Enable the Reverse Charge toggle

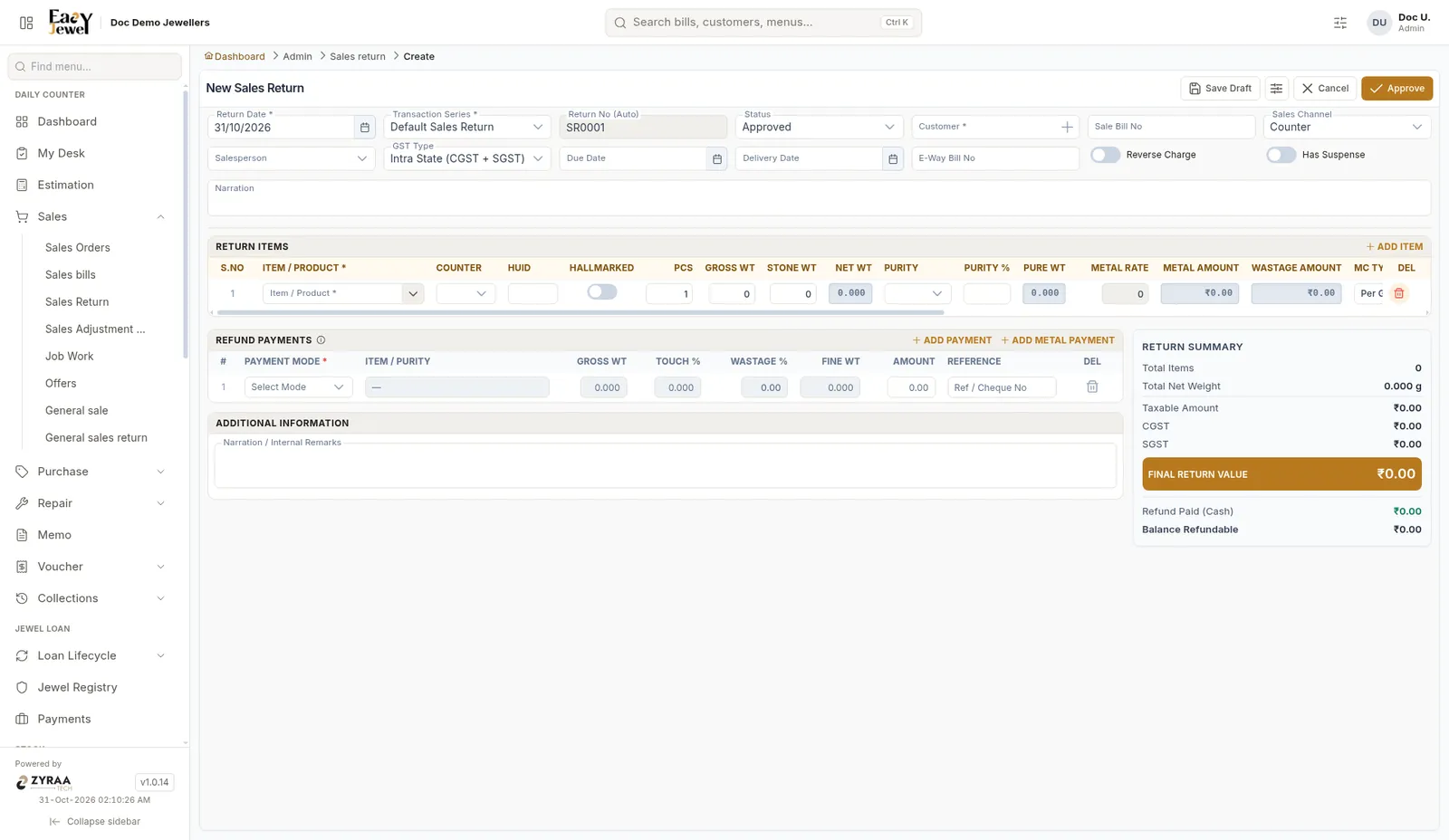click(1105, 155)
